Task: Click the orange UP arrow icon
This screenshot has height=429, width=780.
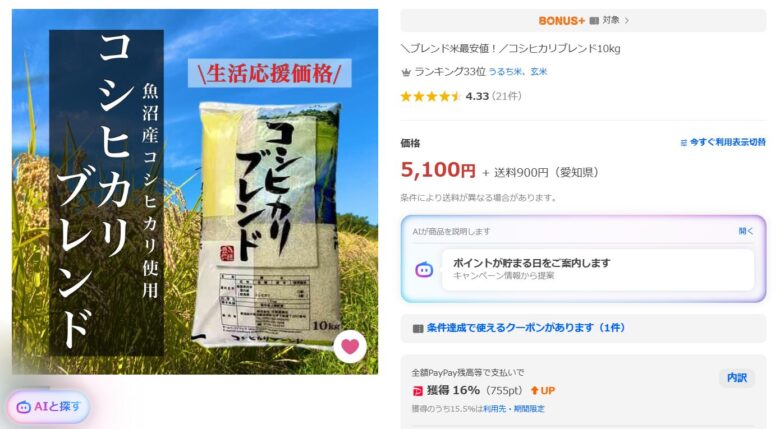Action: pyautogui.click(x=535, y=391)
